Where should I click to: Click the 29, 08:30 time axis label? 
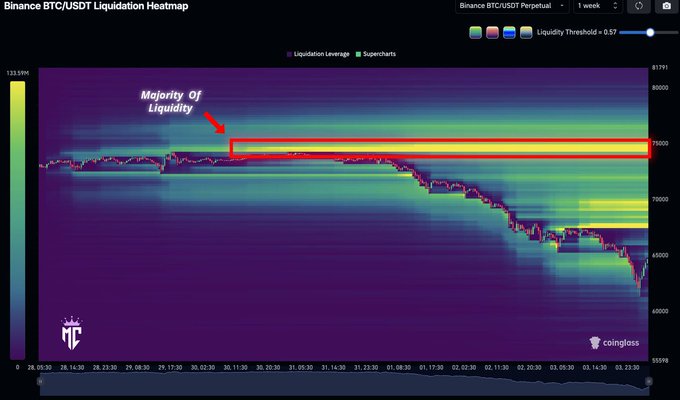(x=137, y=367)
